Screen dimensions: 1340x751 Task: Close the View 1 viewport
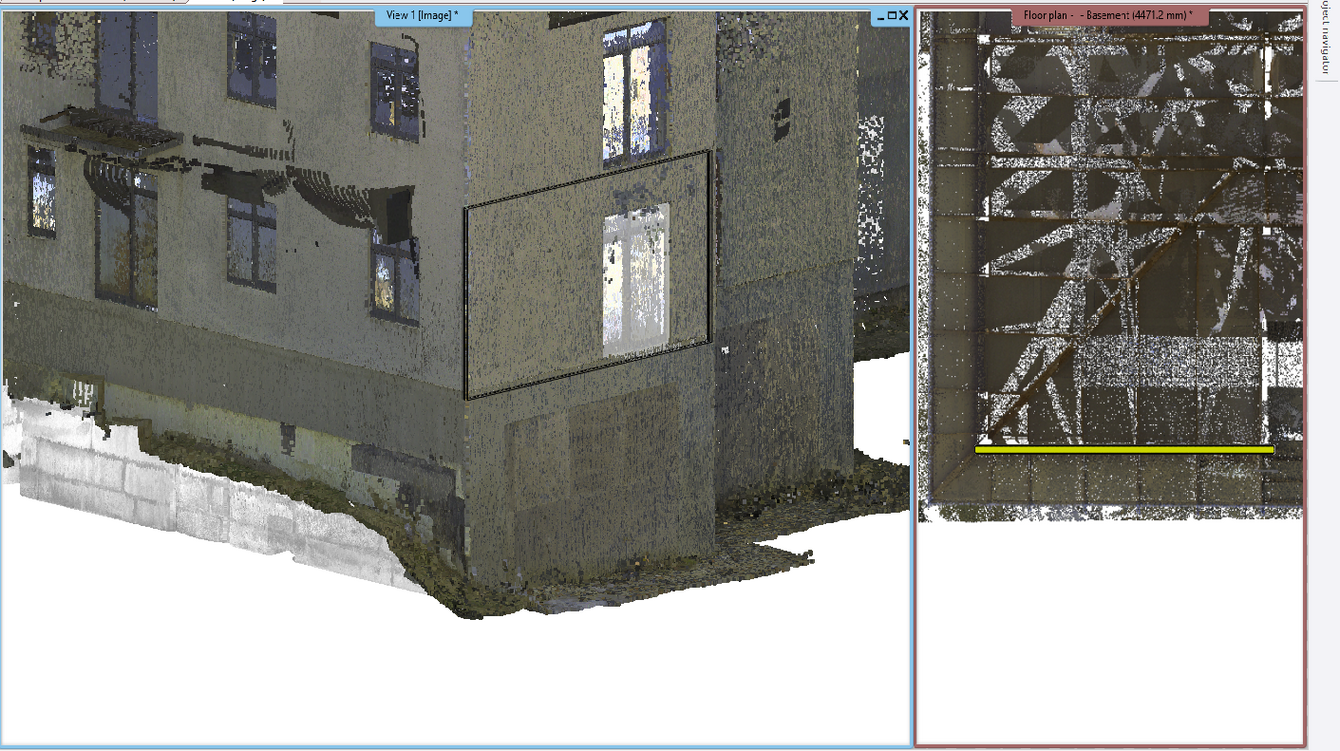pos(904,16)
